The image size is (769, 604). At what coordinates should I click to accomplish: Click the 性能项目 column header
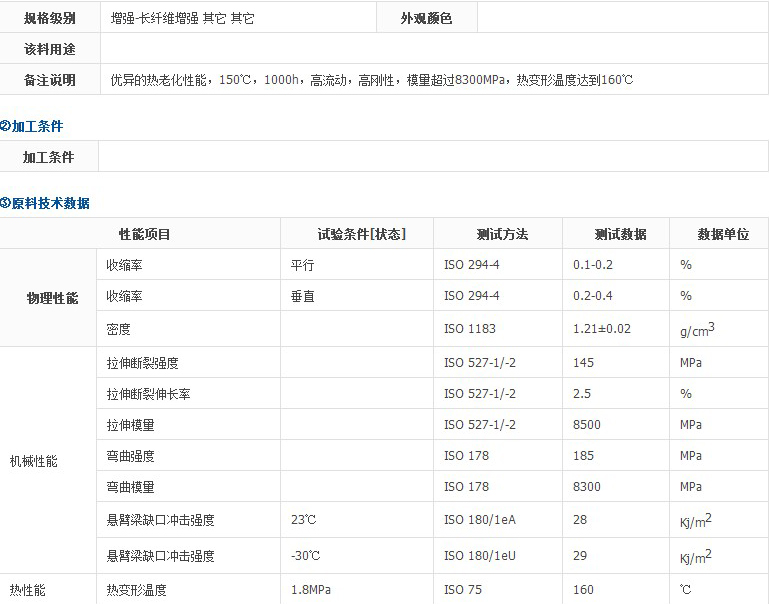tap(145, 234)
